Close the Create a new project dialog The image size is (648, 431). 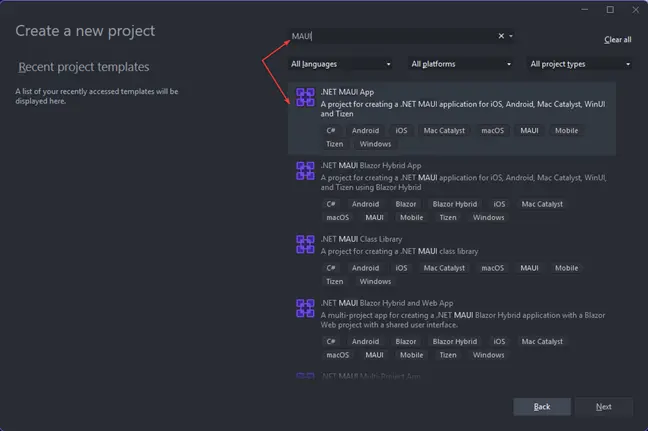coord(636,10)
